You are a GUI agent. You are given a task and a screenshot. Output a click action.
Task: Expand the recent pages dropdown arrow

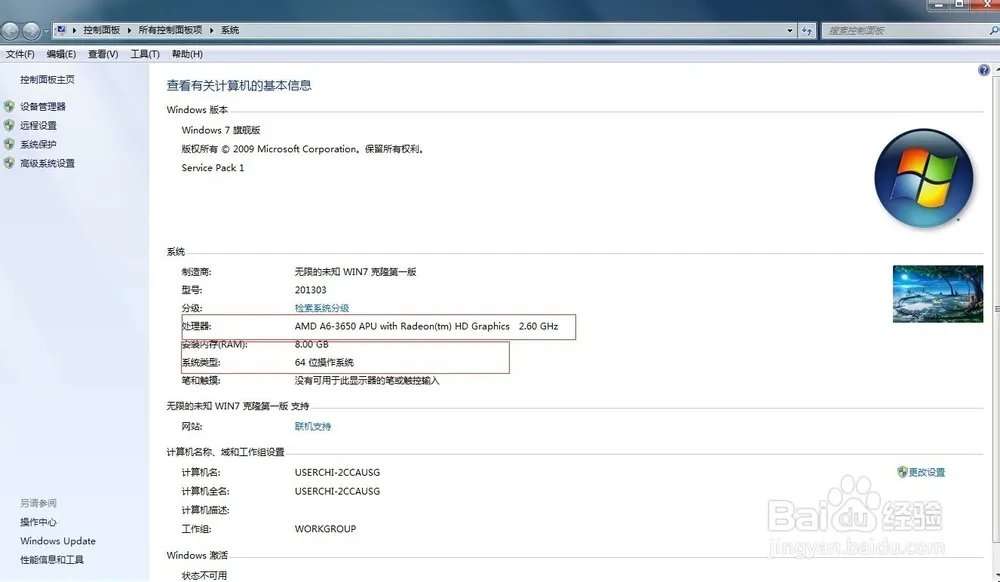click(46, 30)
